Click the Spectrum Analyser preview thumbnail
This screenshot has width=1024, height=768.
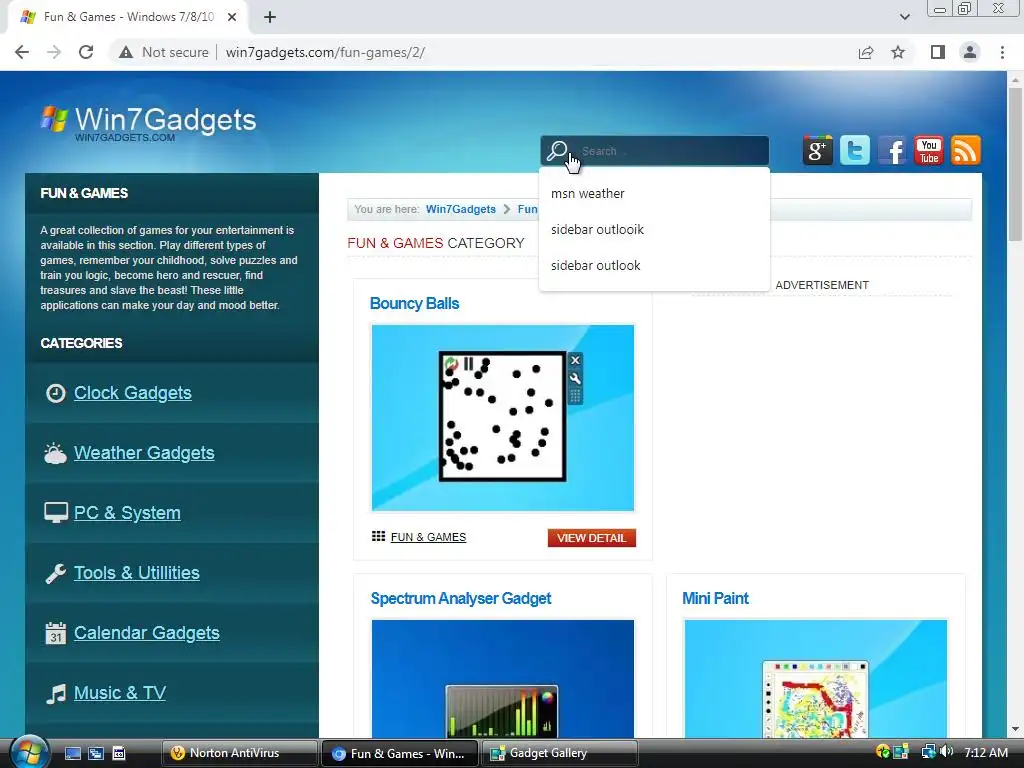(503, 679)
